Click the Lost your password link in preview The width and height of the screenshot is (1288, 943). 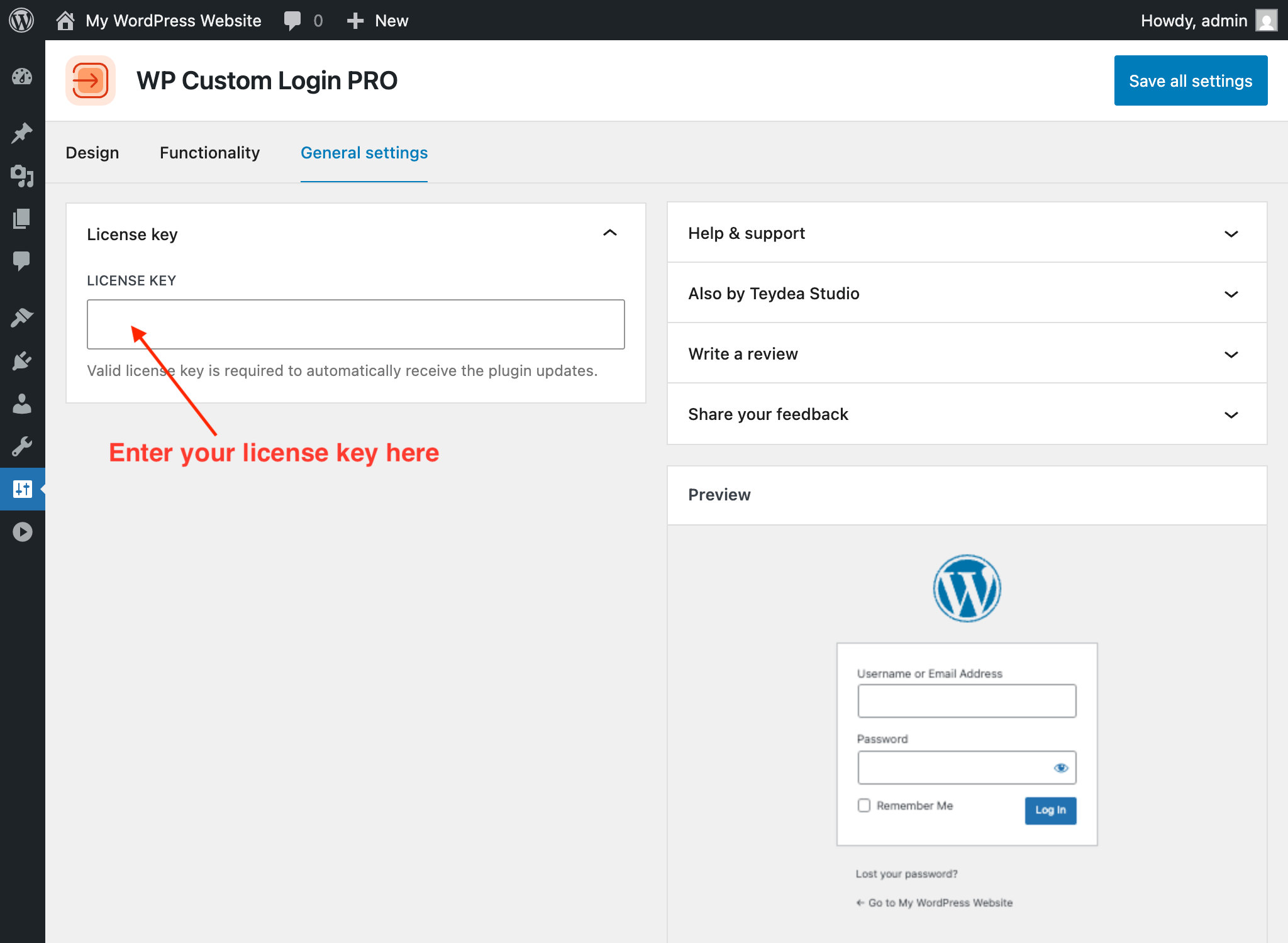coord(906,873)
